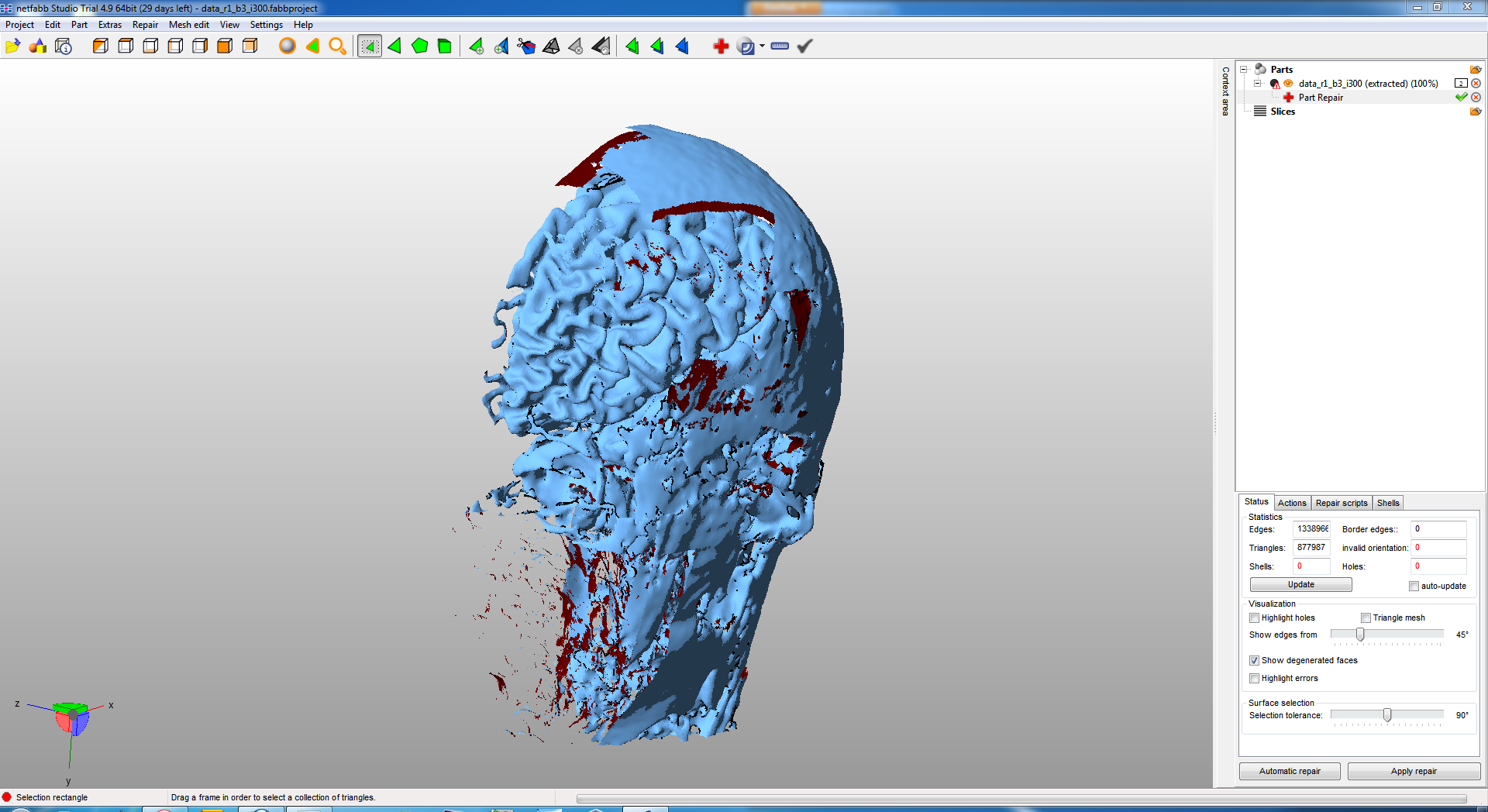Select the green pentagon surface selection tool
The image size is (1488, 812).
(x=420, y=46)
